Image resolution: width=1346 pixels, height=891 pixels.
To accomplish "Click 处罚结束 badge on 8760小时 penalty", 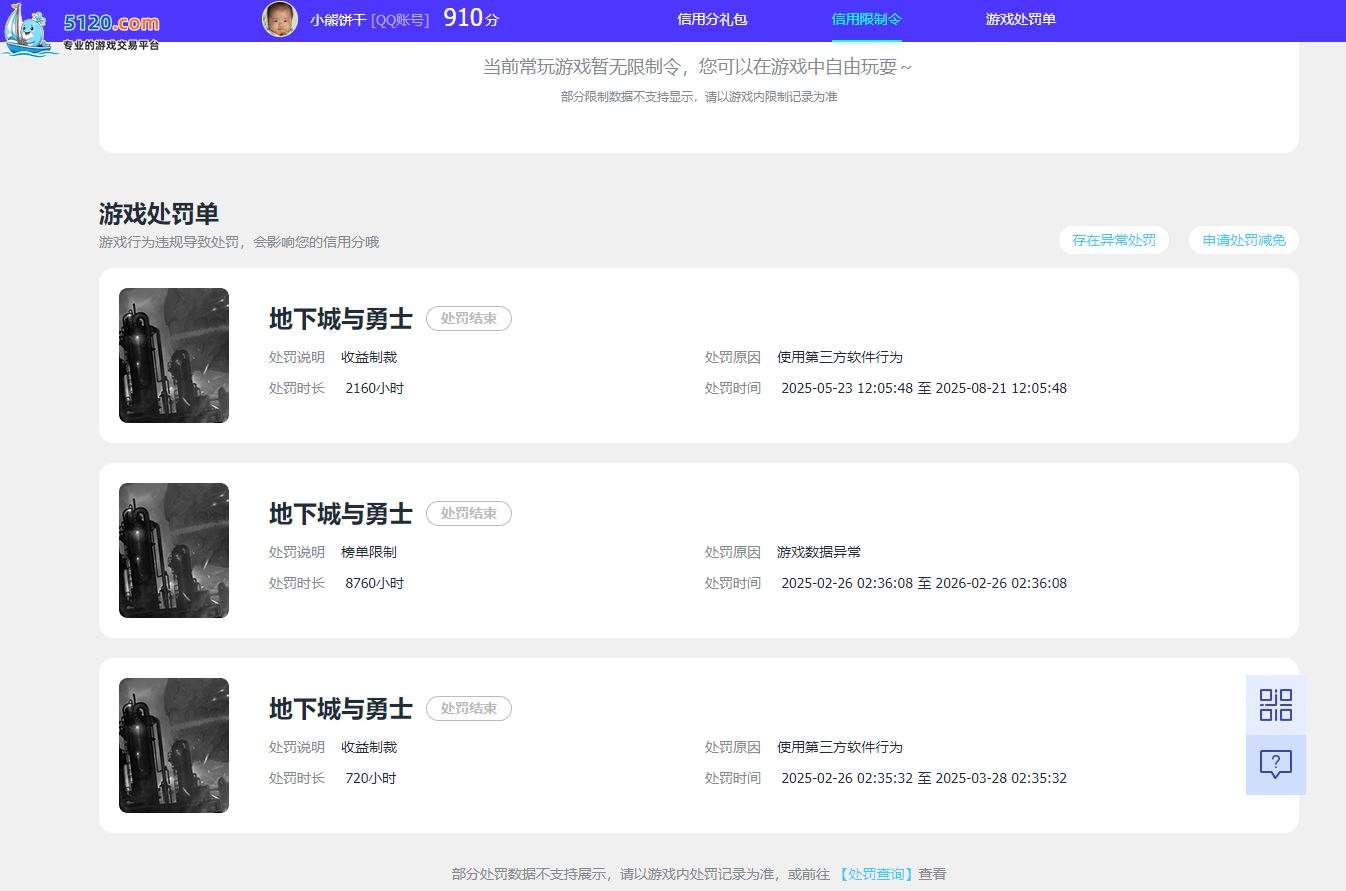I will click(x=468, y=513).
